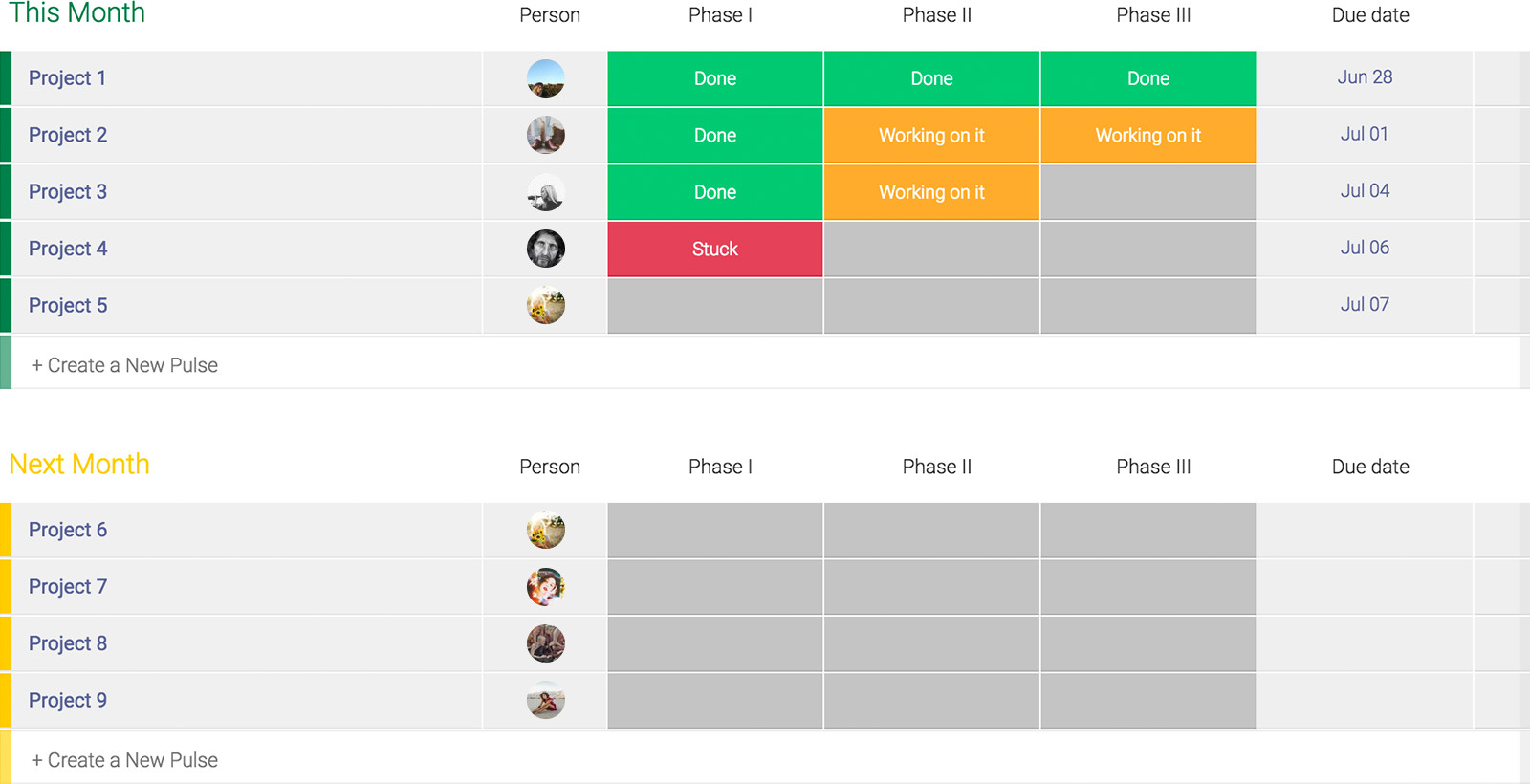This screenshot has width=1530, height=784.
Task: Click the Done status in Project 1 Phase III
Action: click(x=1147, y=78)
